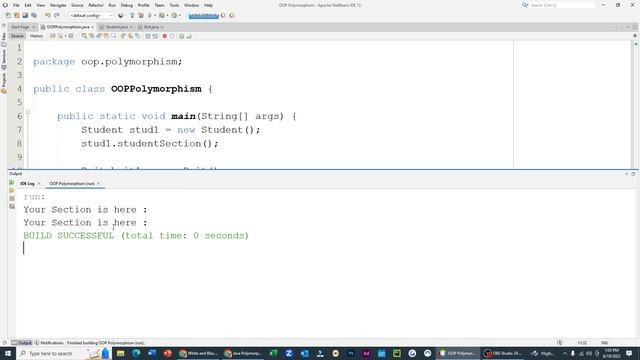
Task: Click on 'package oop.polymorphism;' code line
Action: point(108,62)
